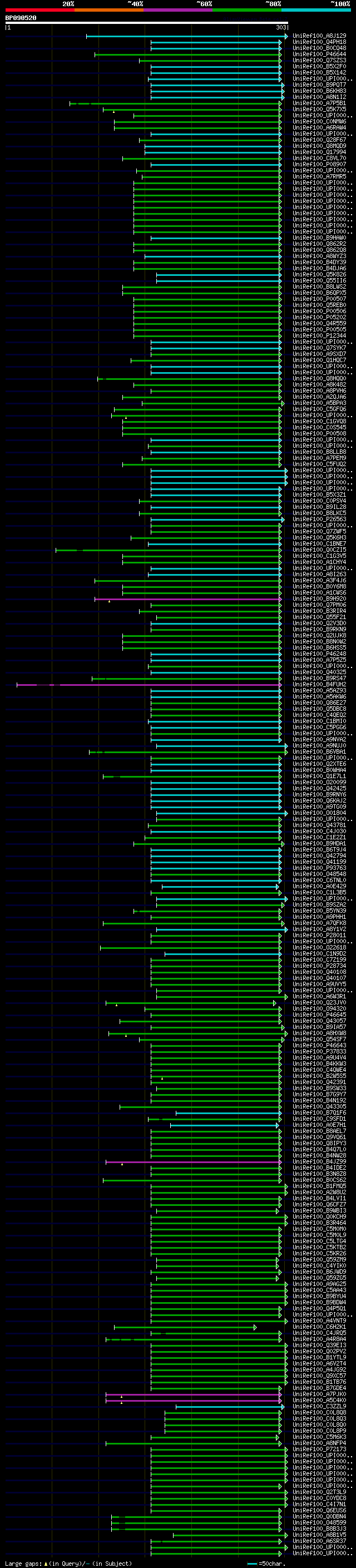The image size is (356, 1568).
Task: Click label UniRef100_P46248
Action: (319, 654)
